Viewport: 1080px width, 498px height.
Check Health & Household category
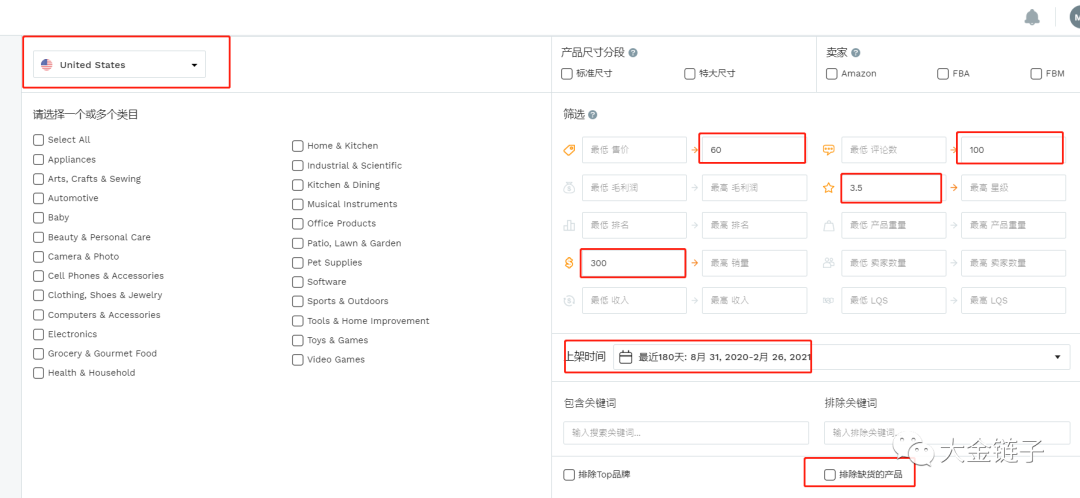(x=39, y=373)
